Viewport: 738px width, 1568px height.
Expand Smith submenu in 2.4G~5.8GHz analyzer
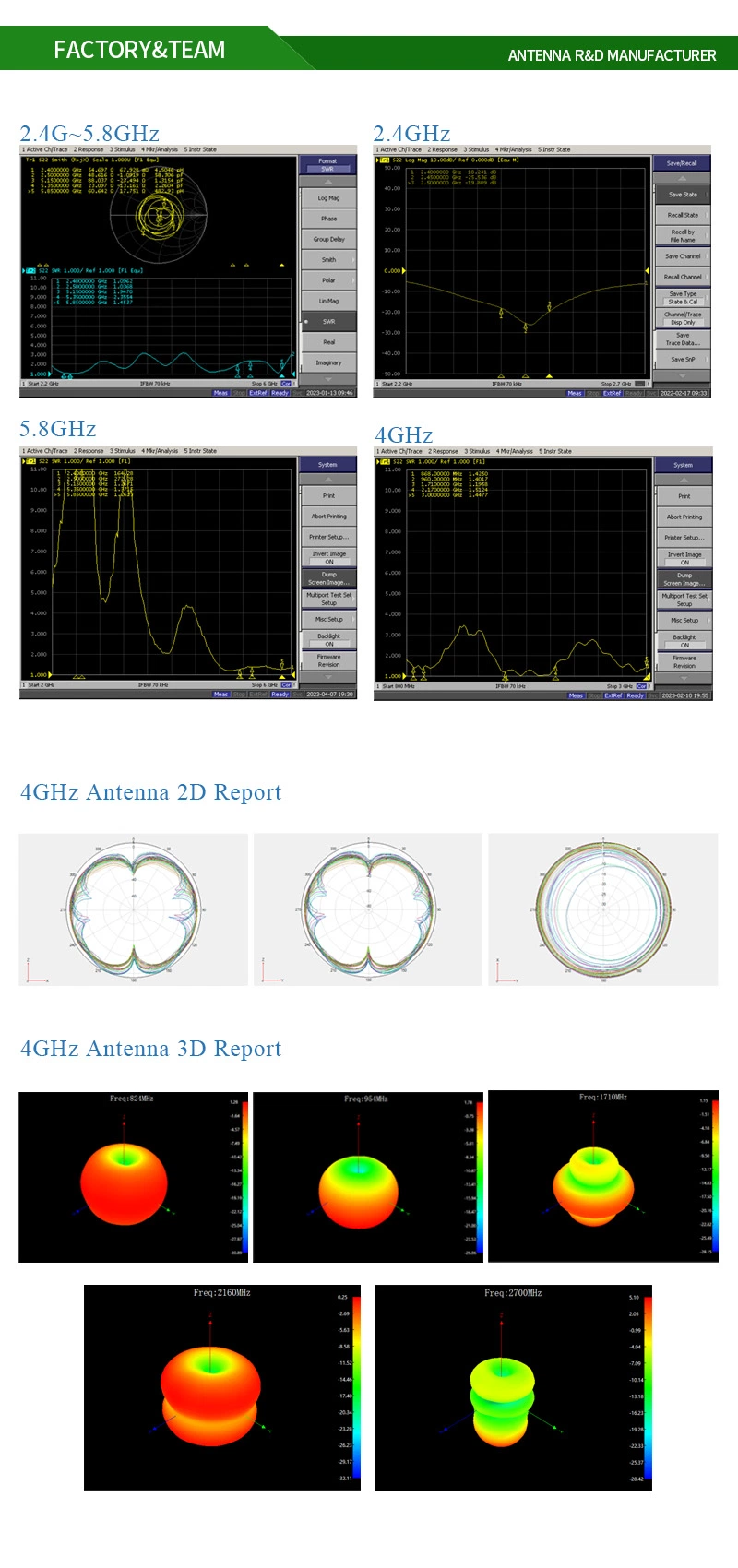[x=328, y=259]
